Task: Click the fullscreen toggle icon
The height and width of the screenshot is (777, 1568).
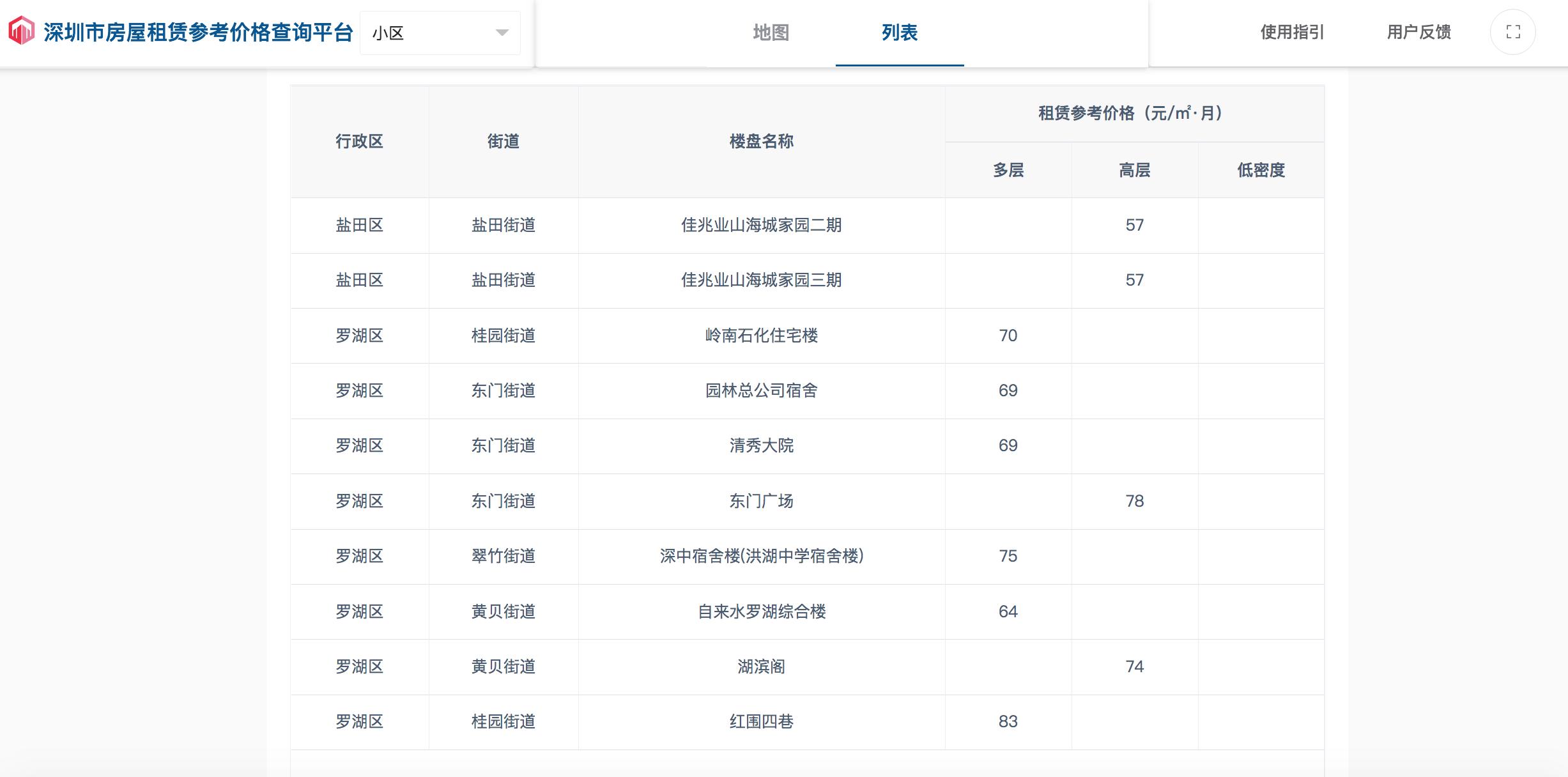Action: [1512, 32]
